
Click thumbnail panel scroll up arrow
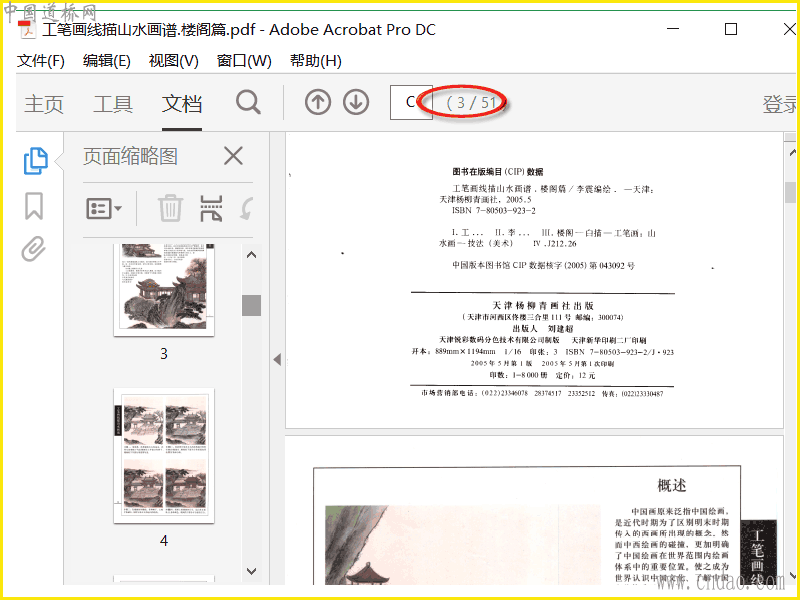pyautogui.click(x=251, y=255)
